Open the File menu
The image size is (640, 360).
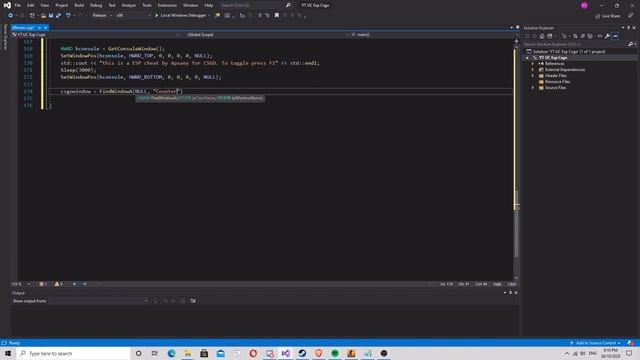pos(18,5)
